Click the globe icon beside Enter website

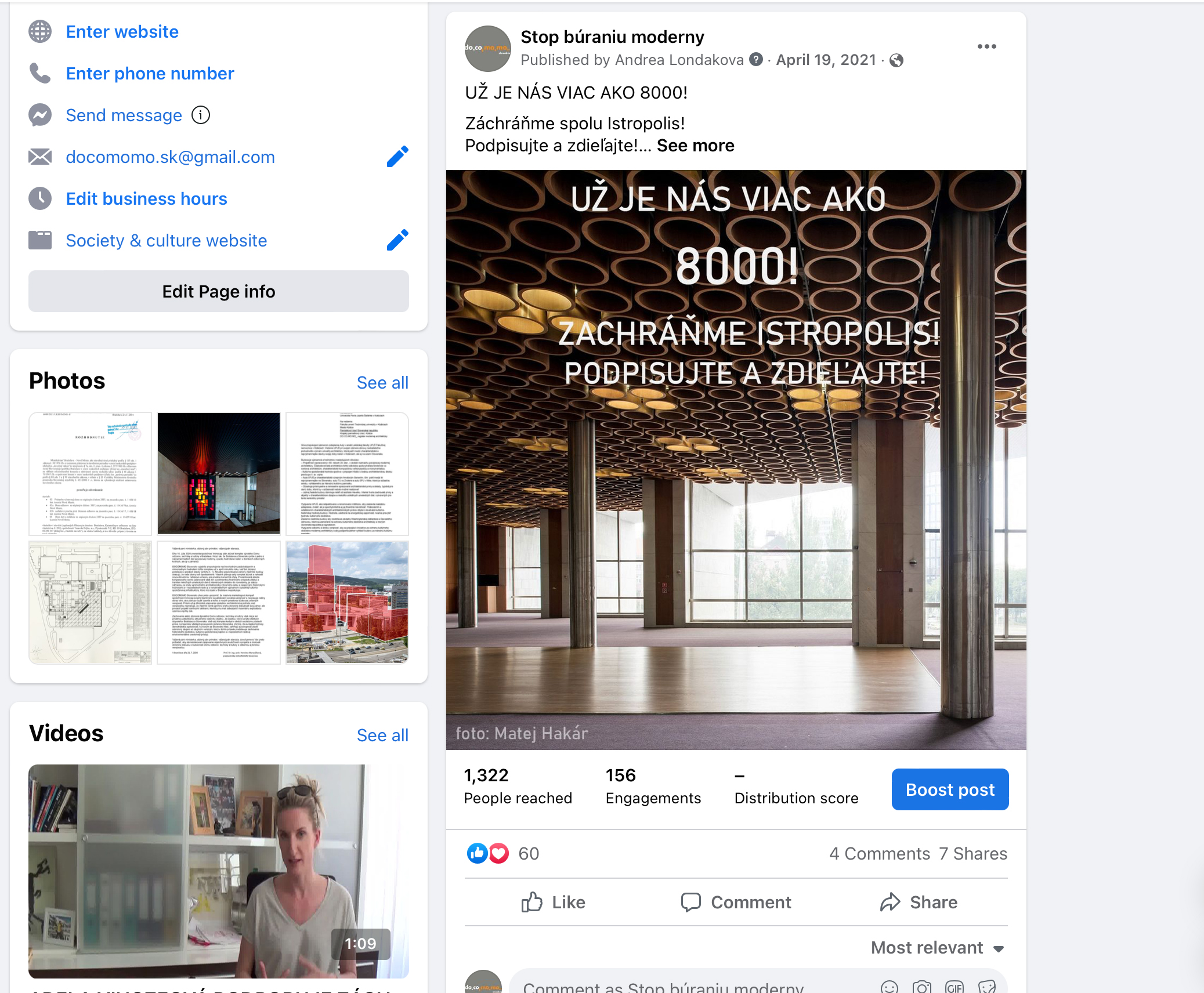pyautogui.click(x=40, y=31)
